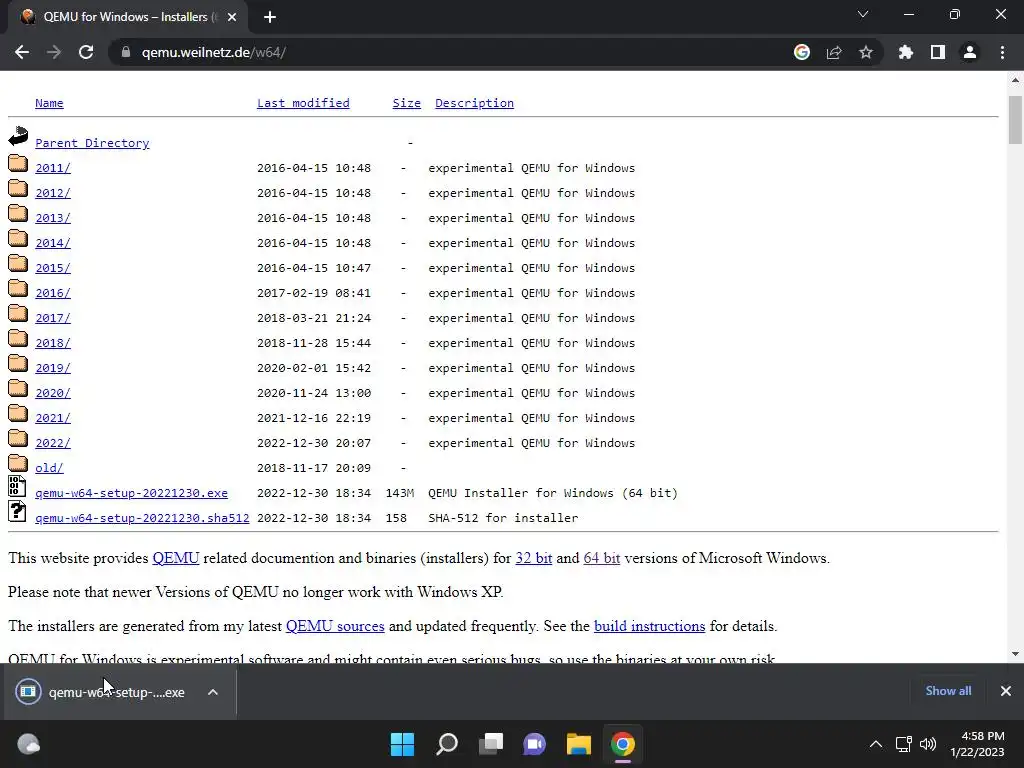Open the 2018/ directory link

click(53, 343)
